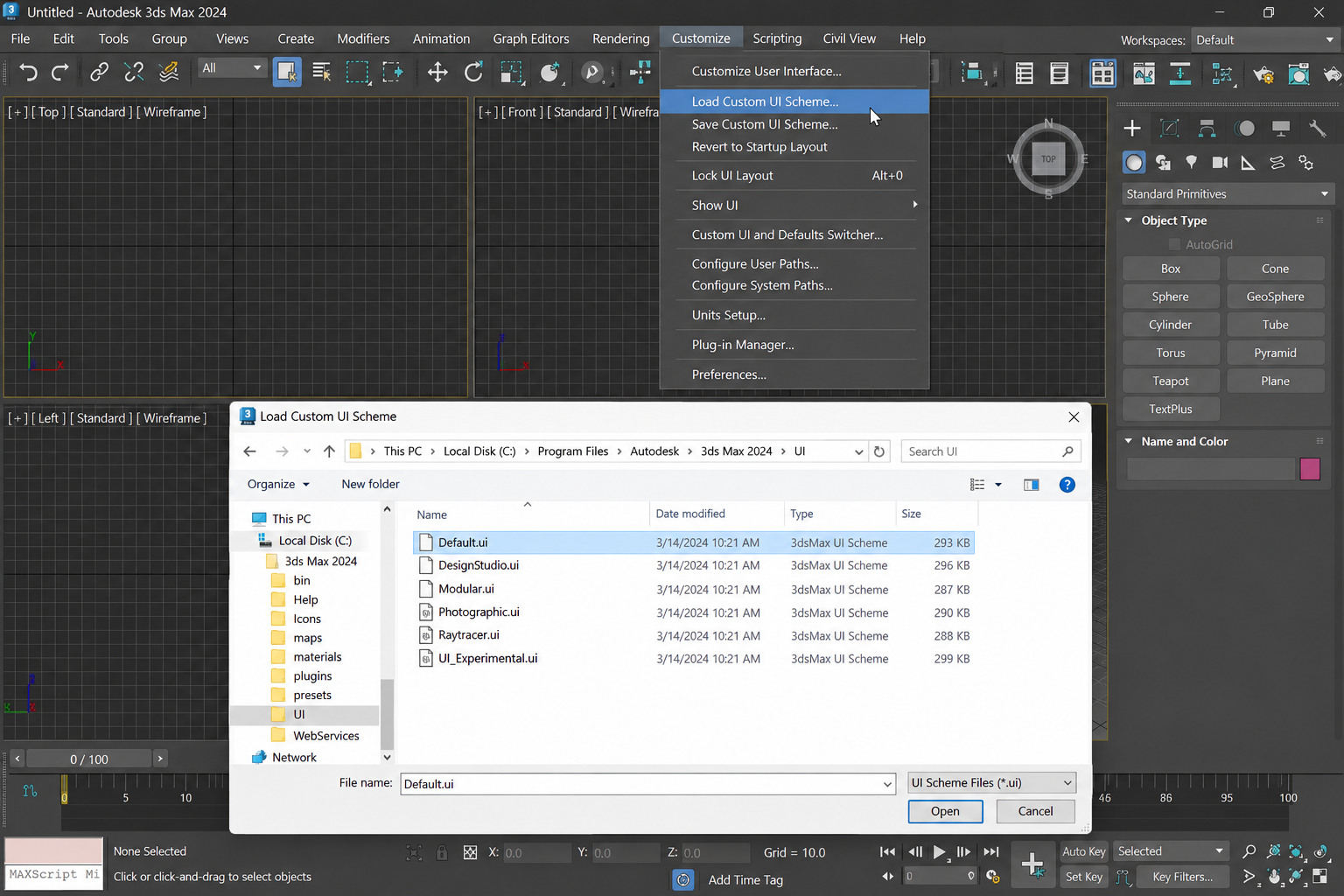
Task: Open the Standard Primitives dropdown
Action: point(1227,194)
